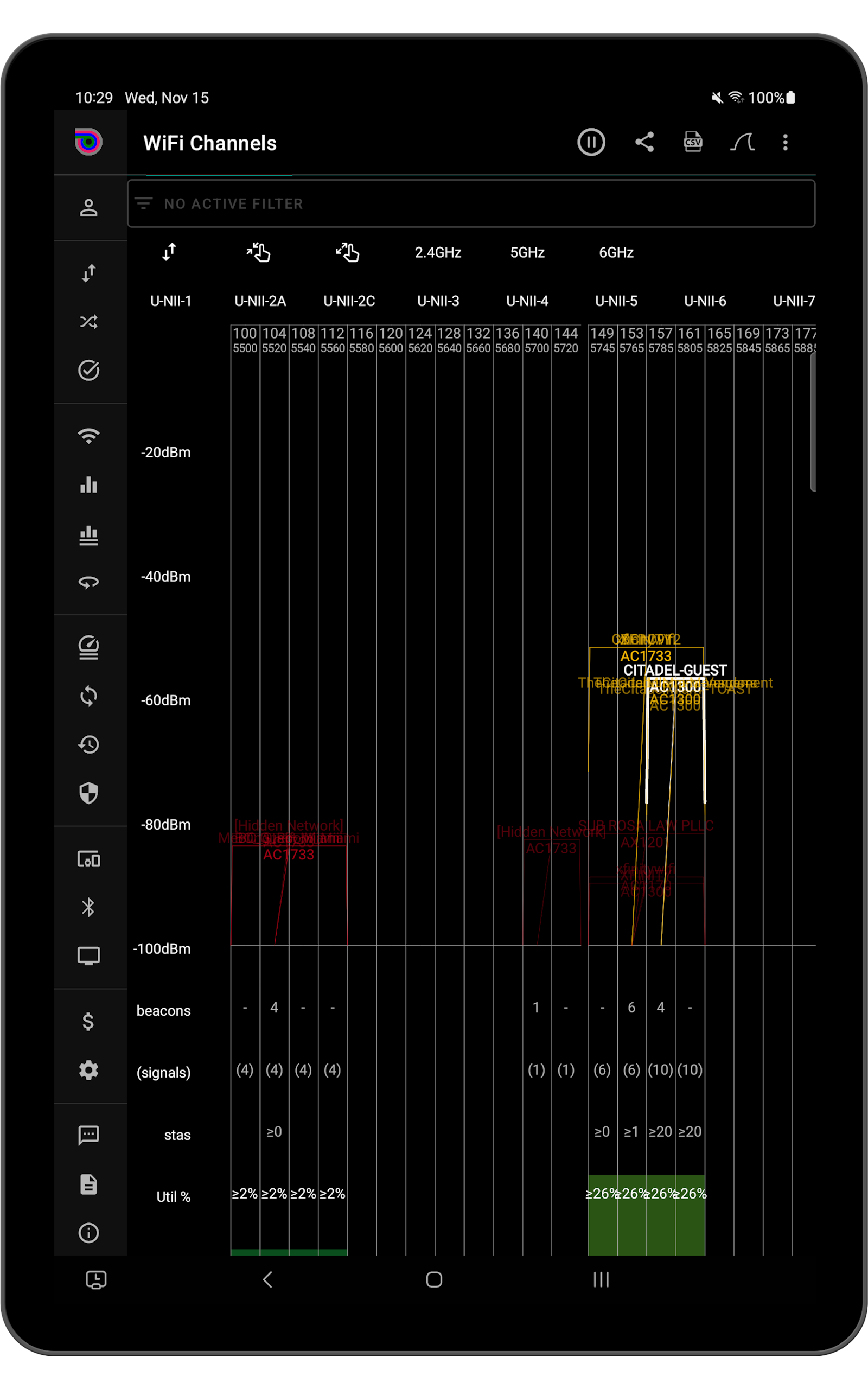Toggle the 5GHz band display
The image size is (868, 1389).
click(526, 252)
